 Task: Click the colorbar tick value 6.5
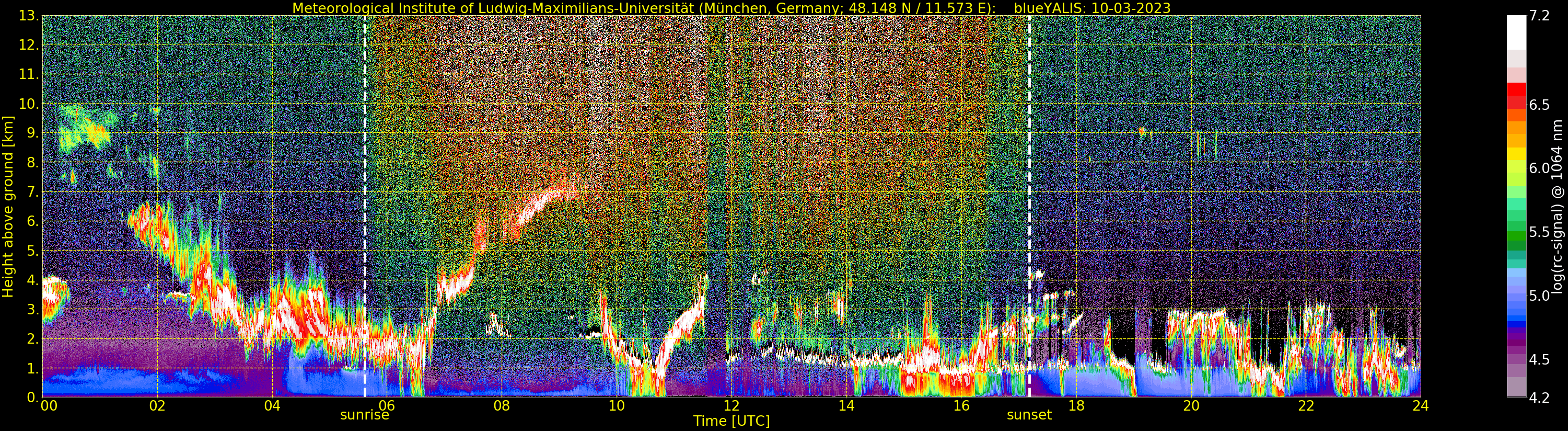pos(1539,105)
